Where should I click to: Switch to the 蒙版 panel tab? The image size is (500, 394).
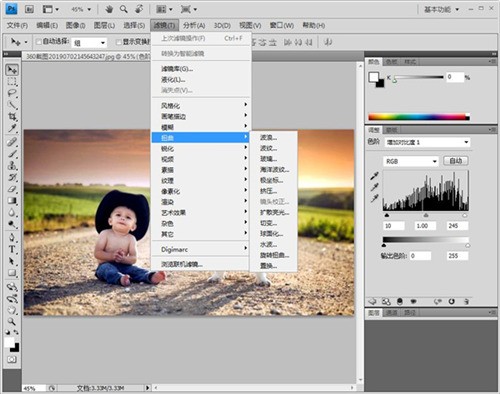pos(391,130)
